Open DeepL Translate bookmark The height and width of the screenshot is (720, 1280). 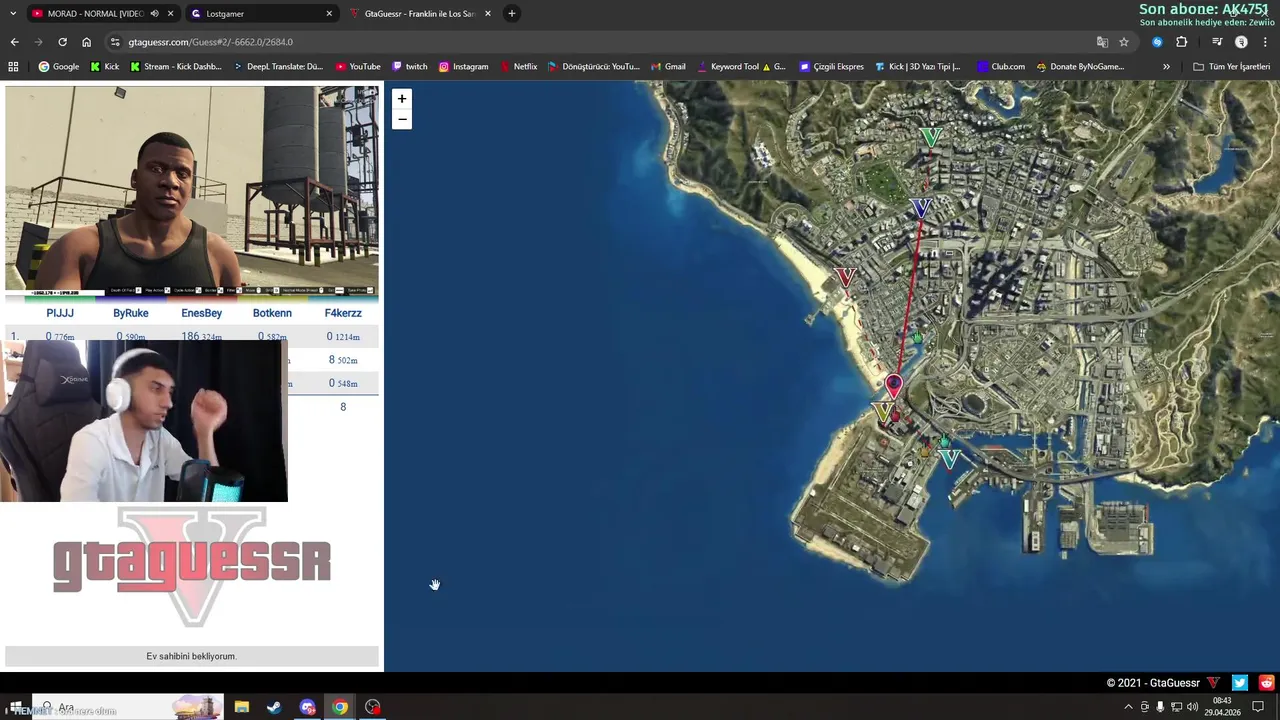(x=279, y=67)
